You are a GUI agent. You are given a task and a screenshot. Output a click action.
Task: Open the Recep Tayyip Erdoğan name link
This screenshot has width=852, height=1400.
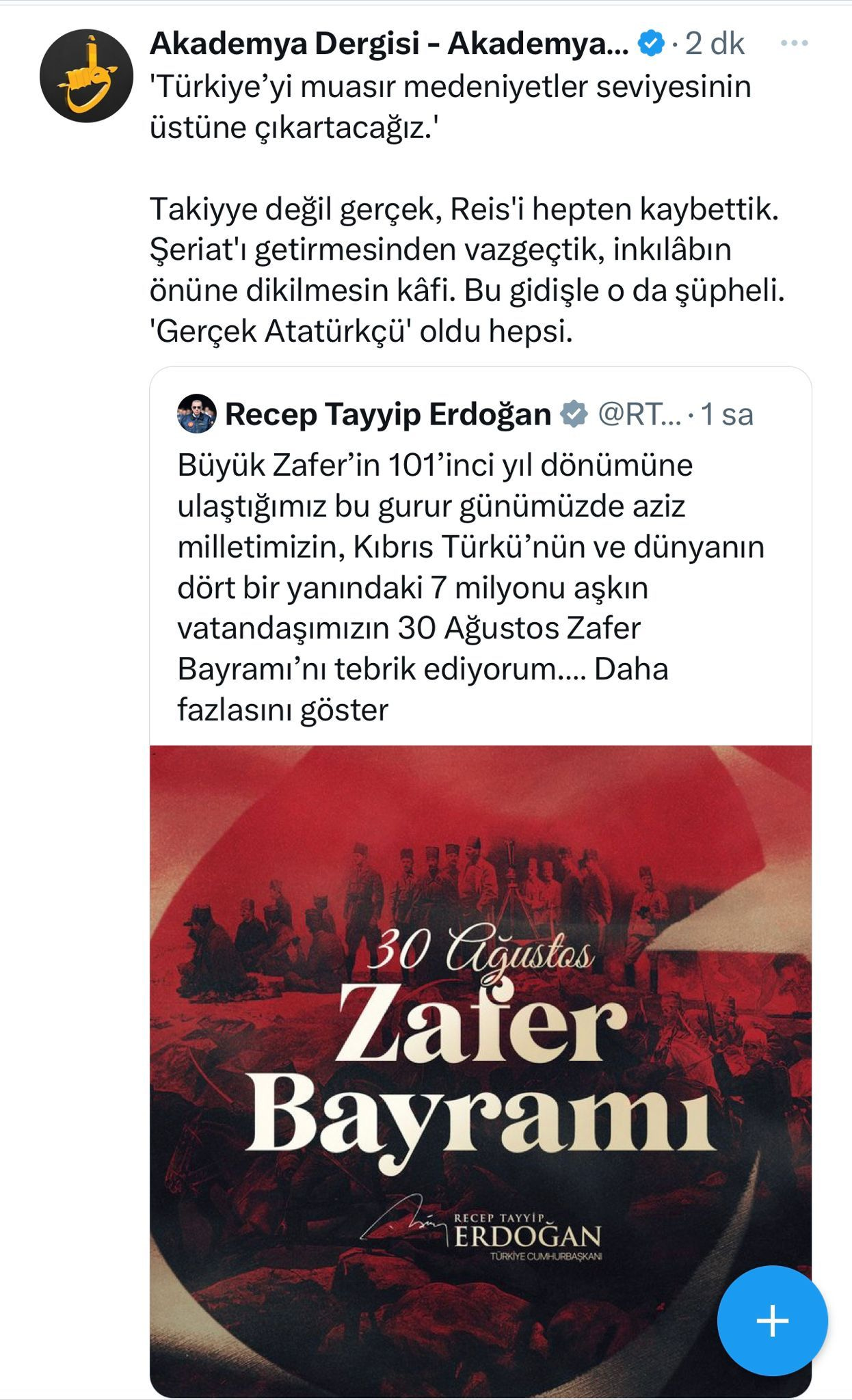point(388,414)
